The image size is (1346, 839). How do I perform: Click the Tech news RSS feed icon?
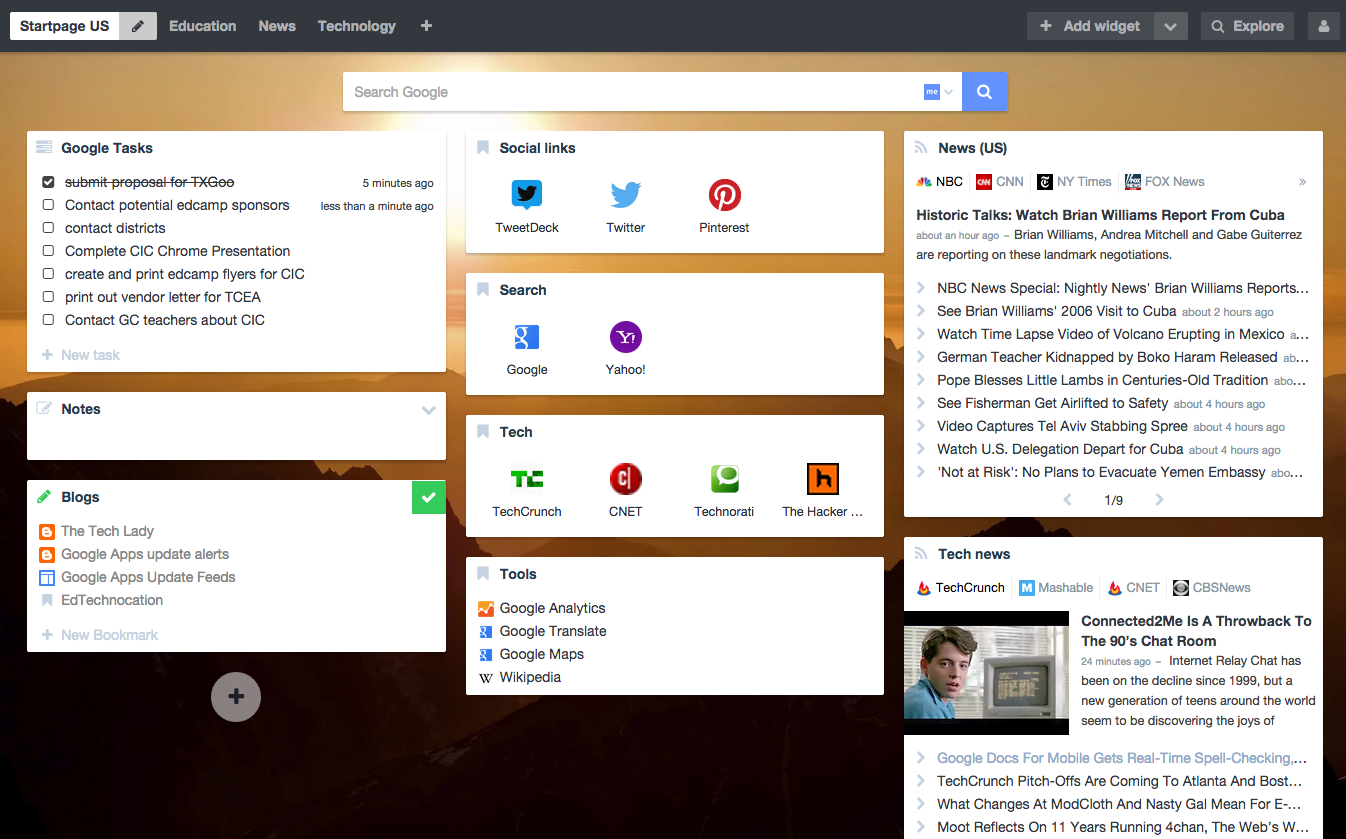[x=922, y=554]
